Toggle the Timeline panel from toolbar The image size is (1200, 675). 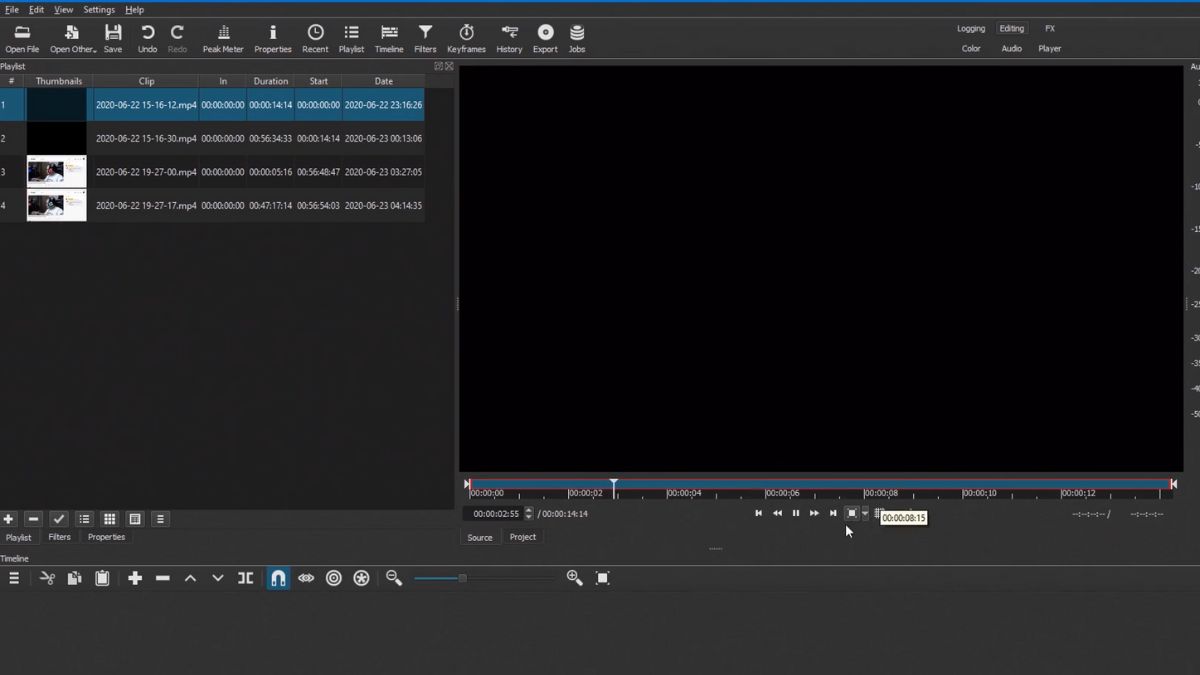tap(389, 39)
